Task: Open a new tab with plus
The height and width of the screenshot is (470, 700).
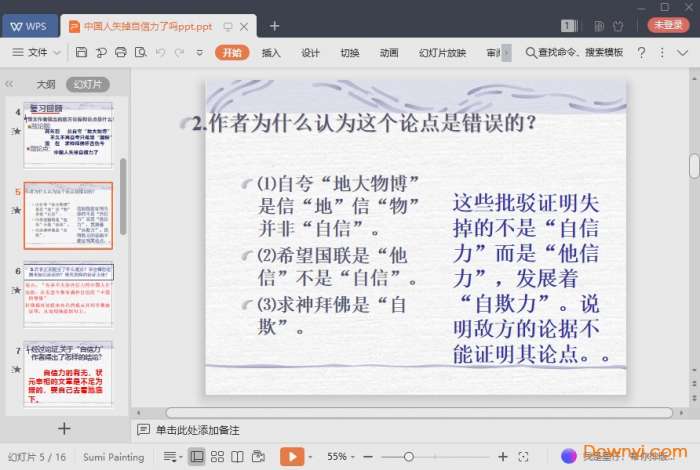Action: [275, 26]
